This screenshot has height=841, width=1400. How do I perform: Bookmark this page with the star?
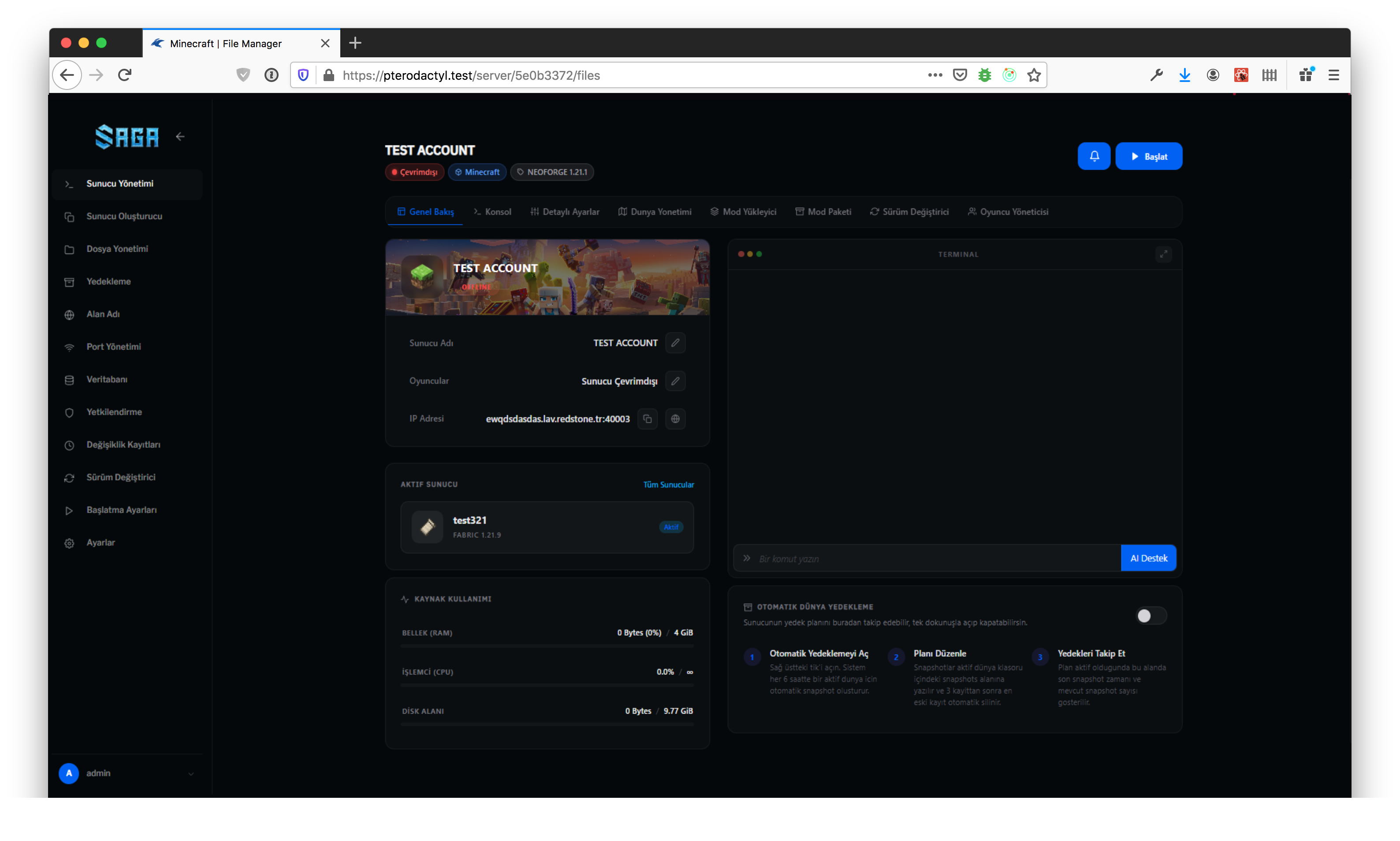click(x=1033, y=75)
